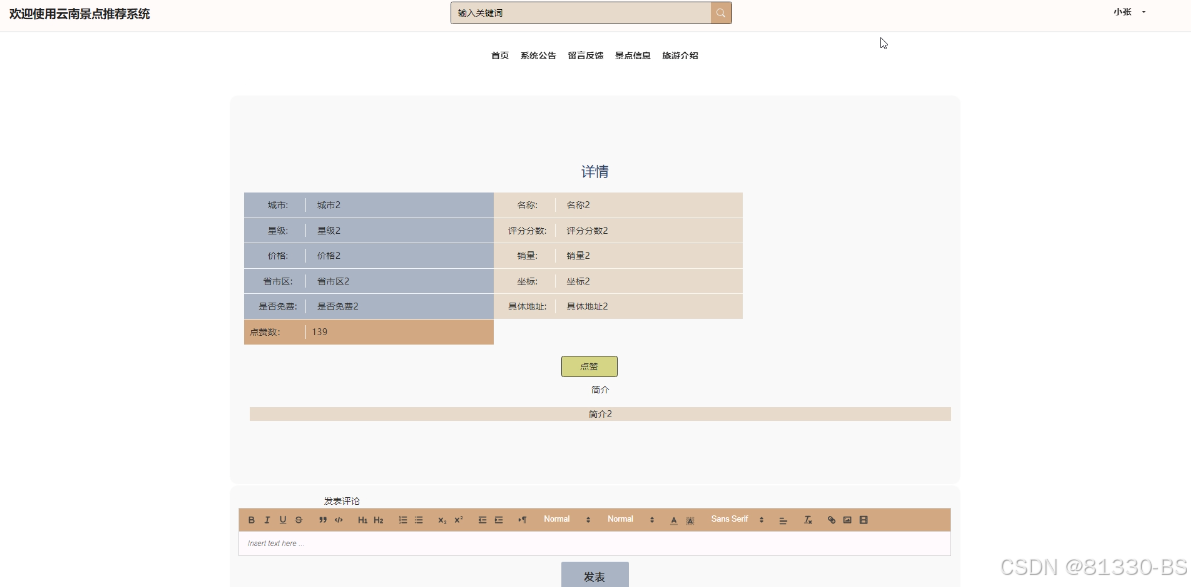This screenshot has width=1191, height=587.
Task: Click the 简介2 description bar
Action: click(x=600, y=414)
